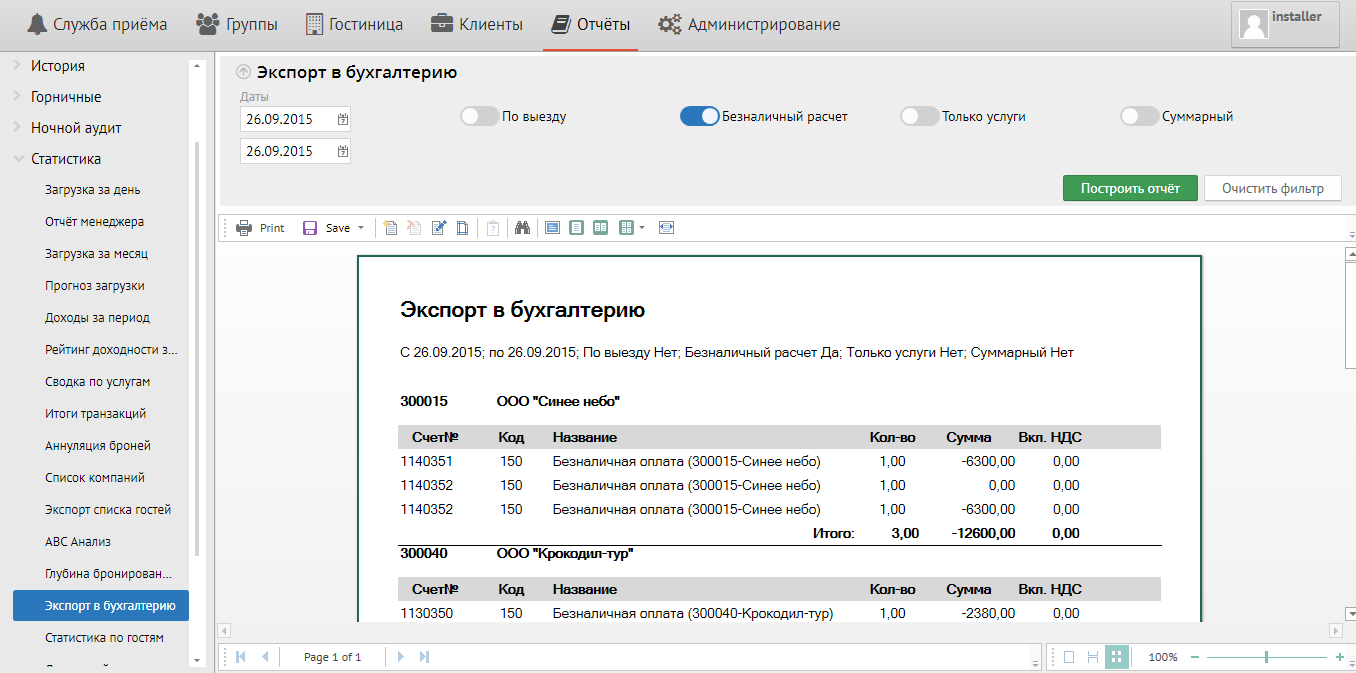
Task: Open the Find binoculars tool
Action: coord(522,228)
